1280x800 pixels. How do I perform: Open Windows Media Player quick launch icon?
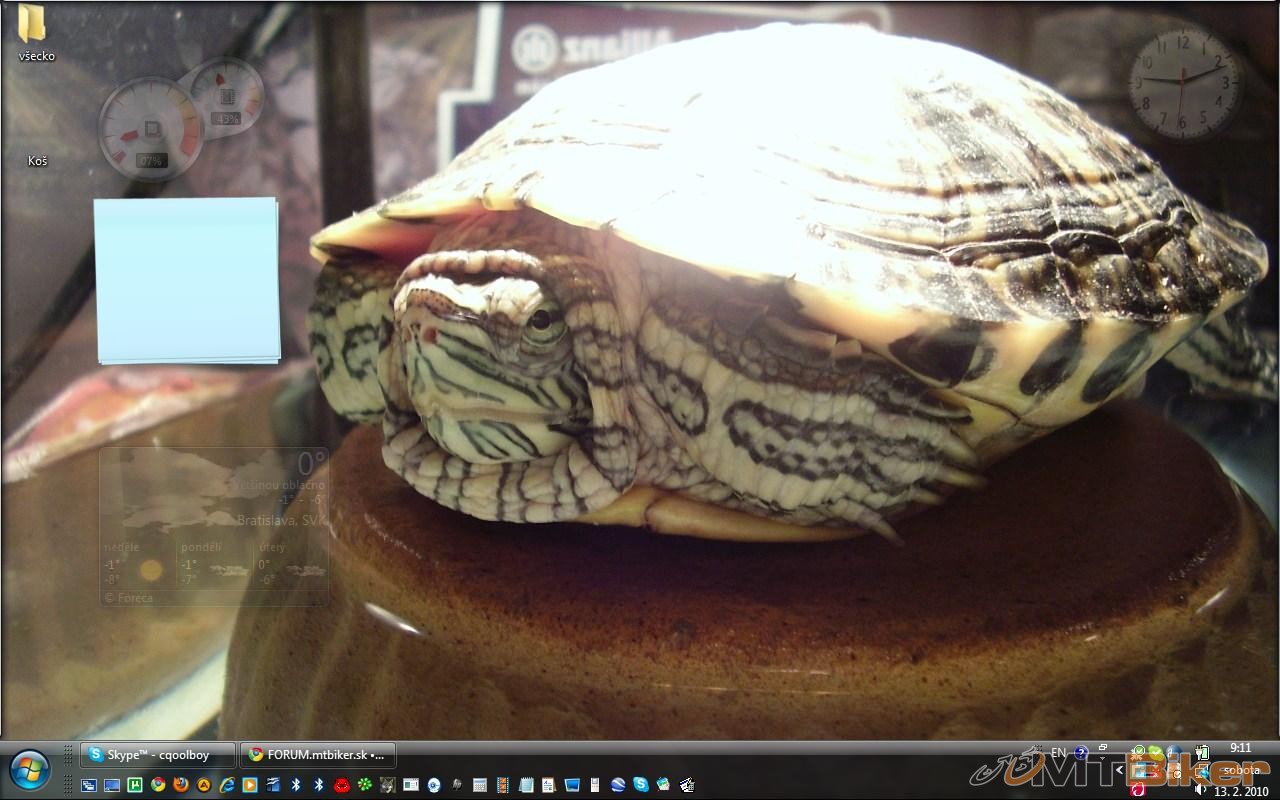(250, 785)
